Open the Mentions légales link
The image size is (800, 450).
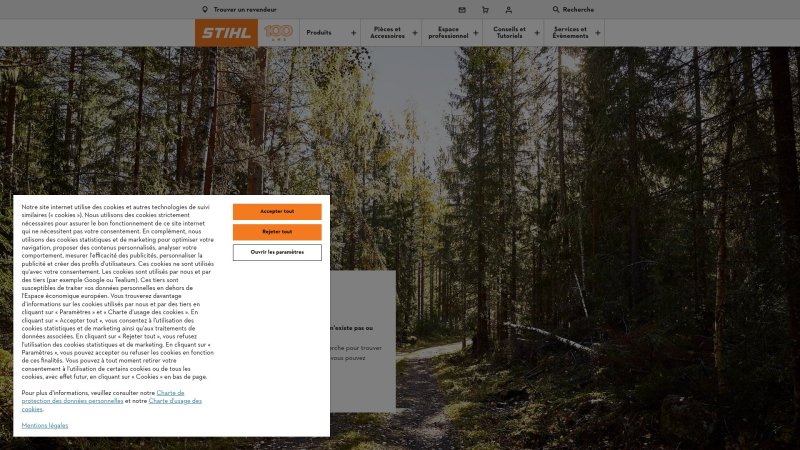45,426
